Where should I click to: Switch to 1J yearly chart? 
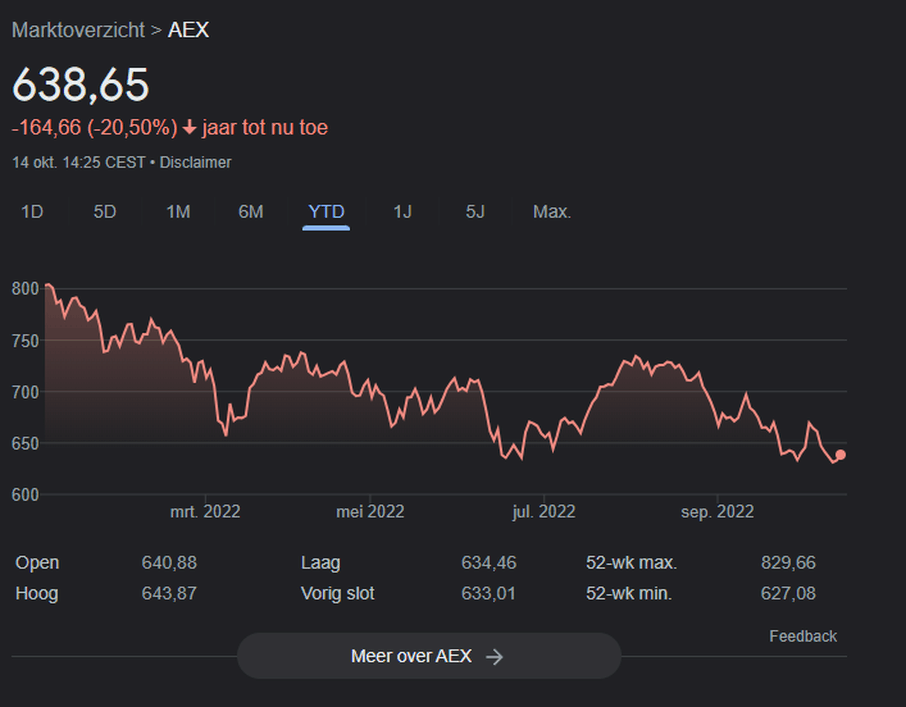click(x=402, y=212)
